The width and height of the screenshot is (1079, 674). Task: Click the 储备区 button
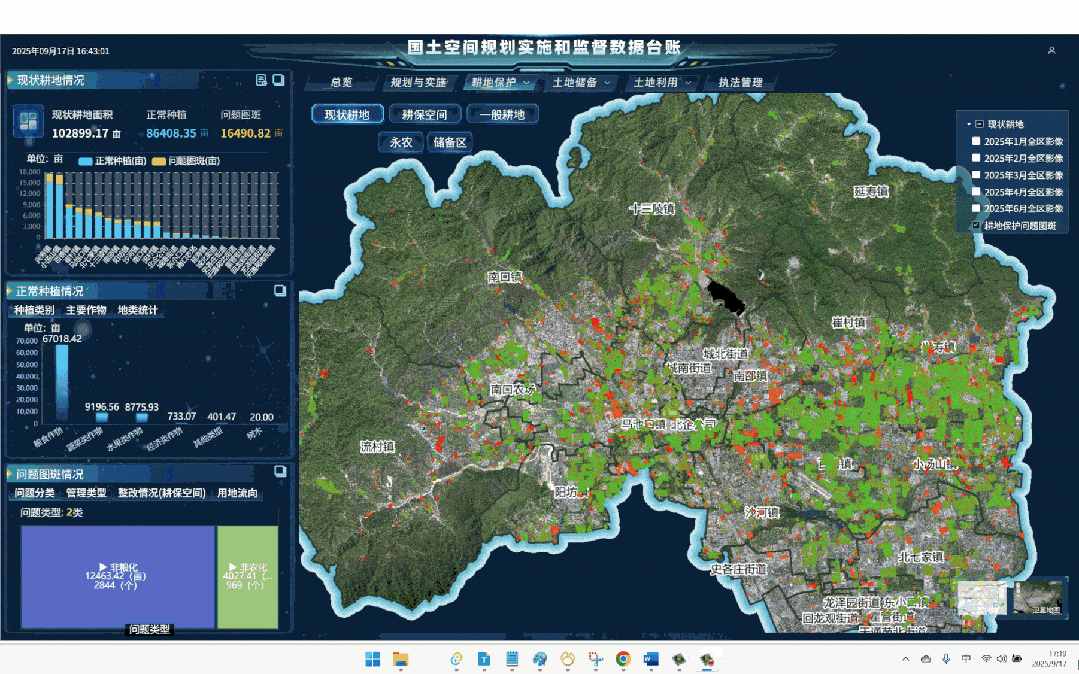point(450,142)
